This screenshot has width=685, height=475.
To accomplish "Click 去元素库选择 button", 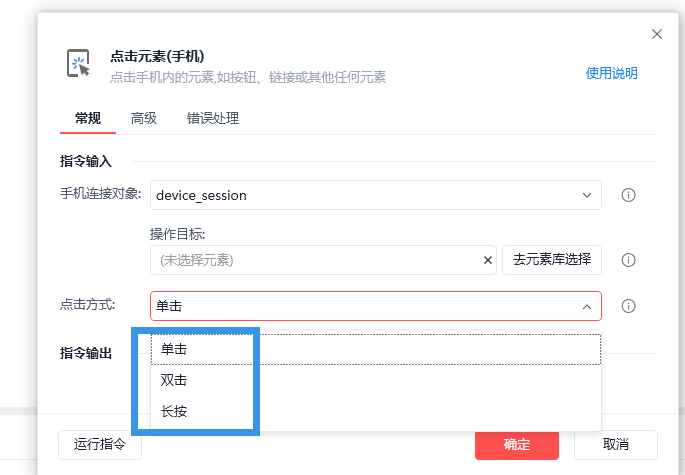I will pos(552,260).
